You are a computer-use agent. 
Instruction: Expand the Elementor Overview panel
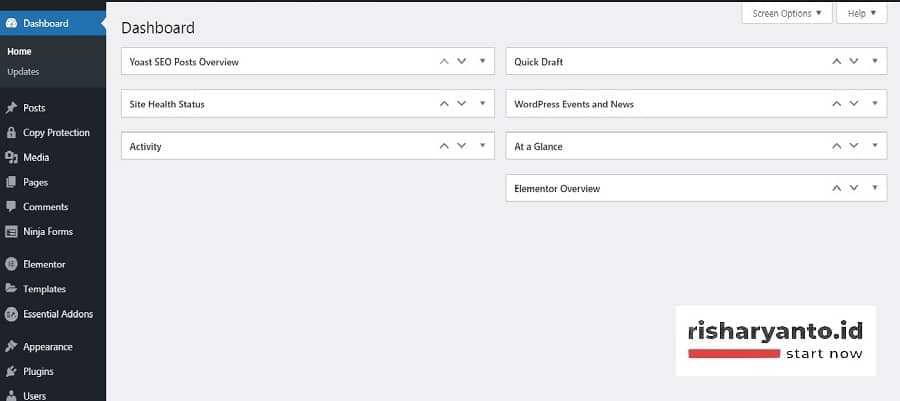click(875, 188)
